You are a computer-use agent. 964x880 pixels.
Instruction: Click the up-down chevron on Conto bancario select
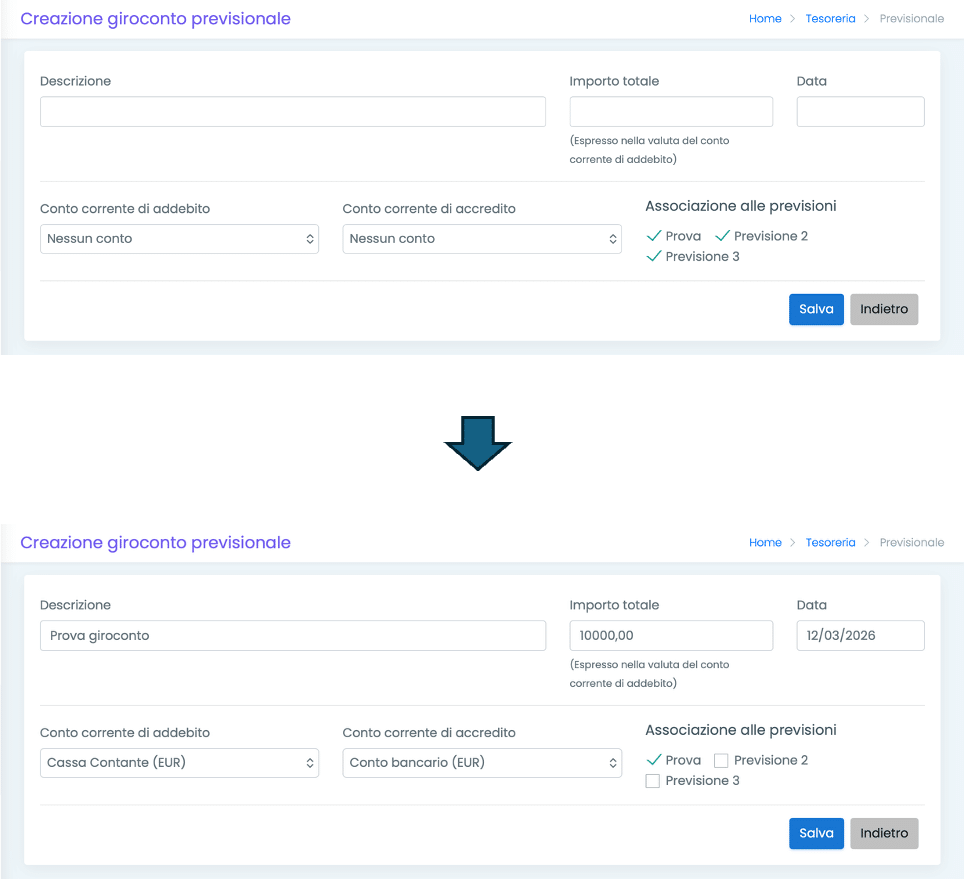pyautogui.click(x=613, y=763)
